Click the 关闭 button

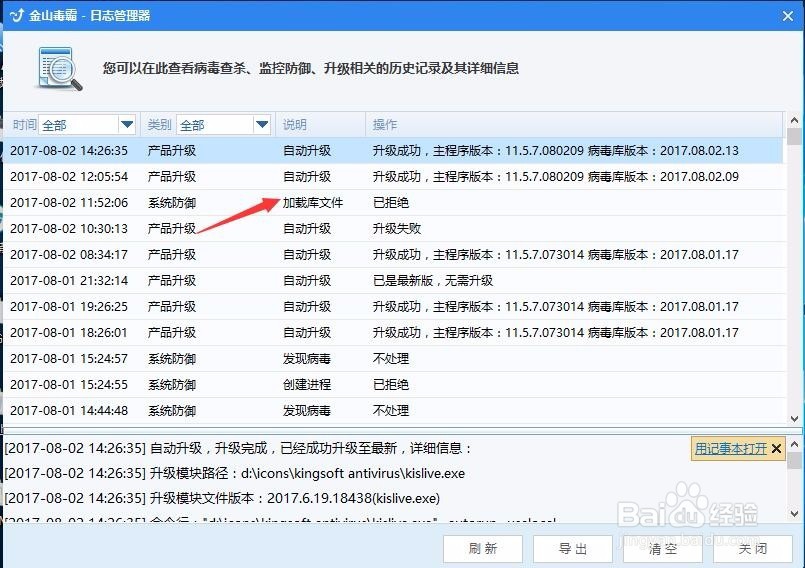click(x=753, y=548)
